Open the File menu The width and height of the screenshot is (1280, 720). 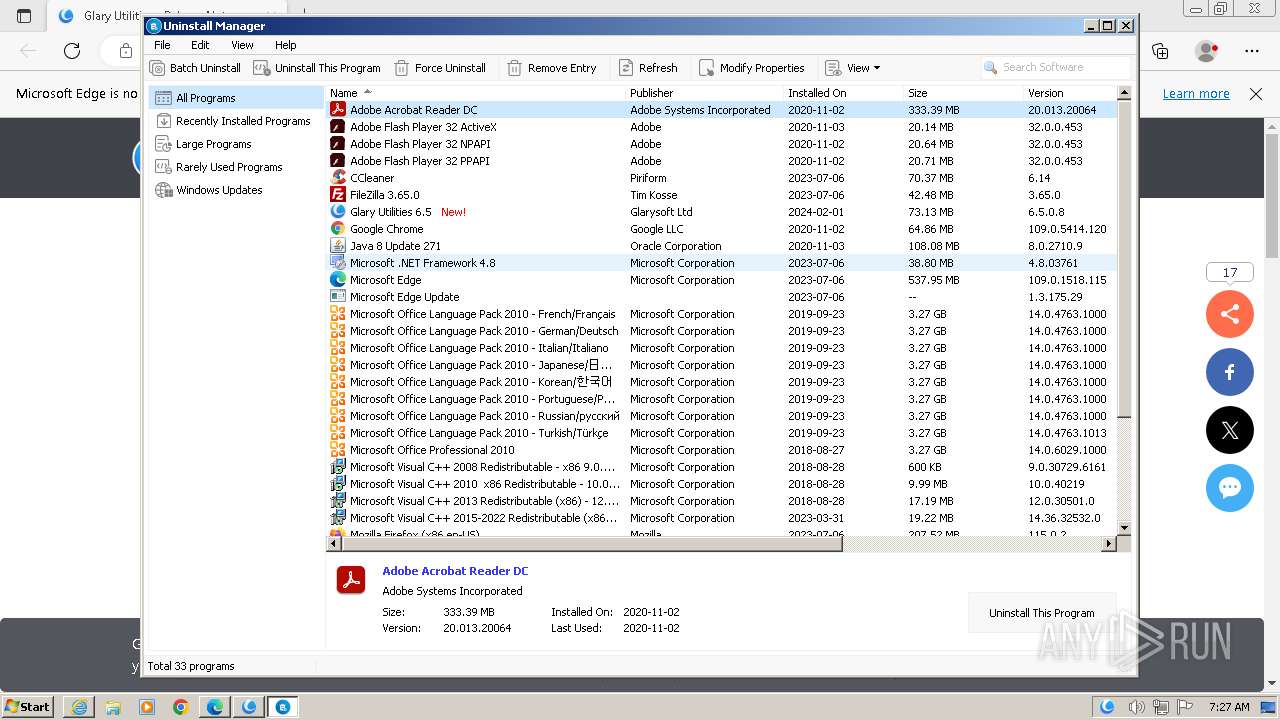click(162, 45)
